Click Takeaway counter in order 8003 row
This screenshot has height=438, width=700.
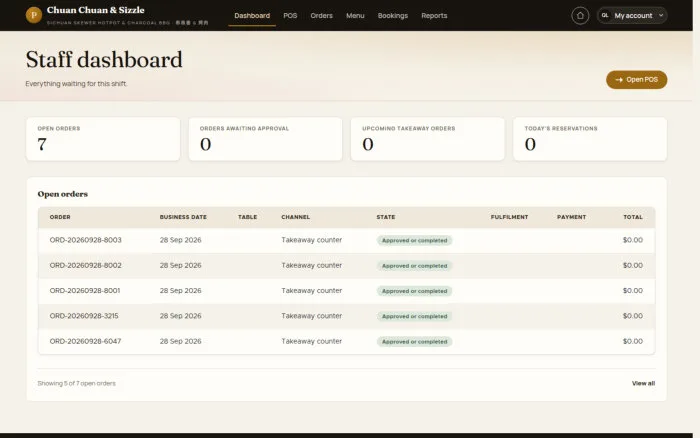[312, 240]
